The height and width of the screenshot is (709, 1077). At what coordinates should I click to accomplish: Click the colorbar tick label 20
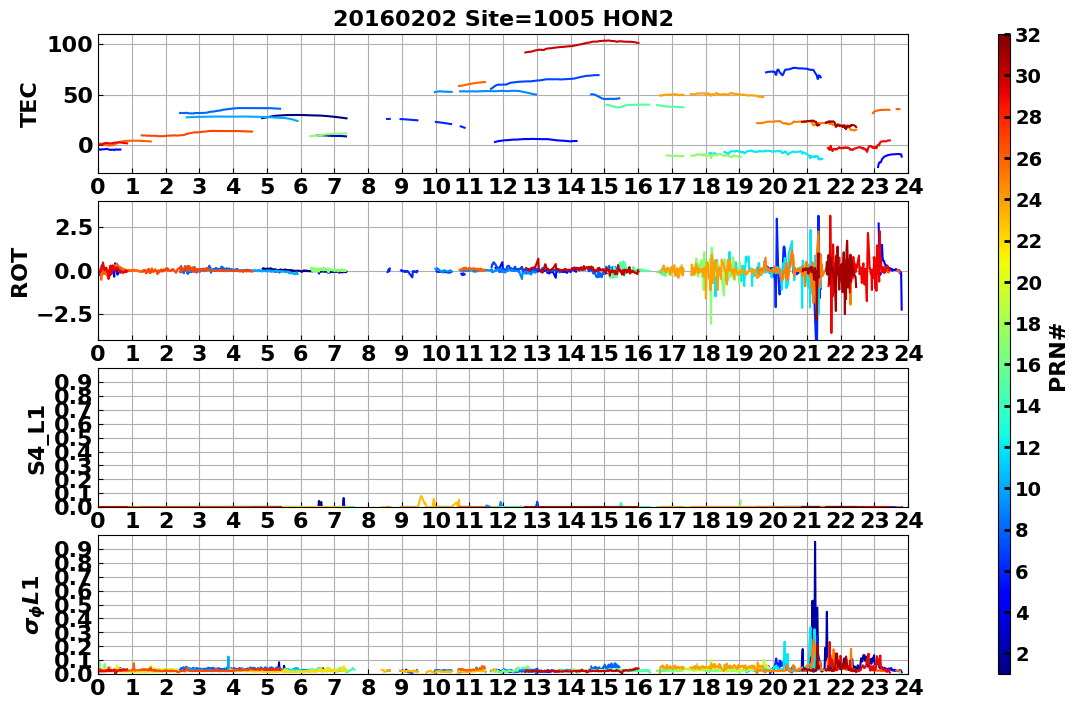click(1028, 282)
